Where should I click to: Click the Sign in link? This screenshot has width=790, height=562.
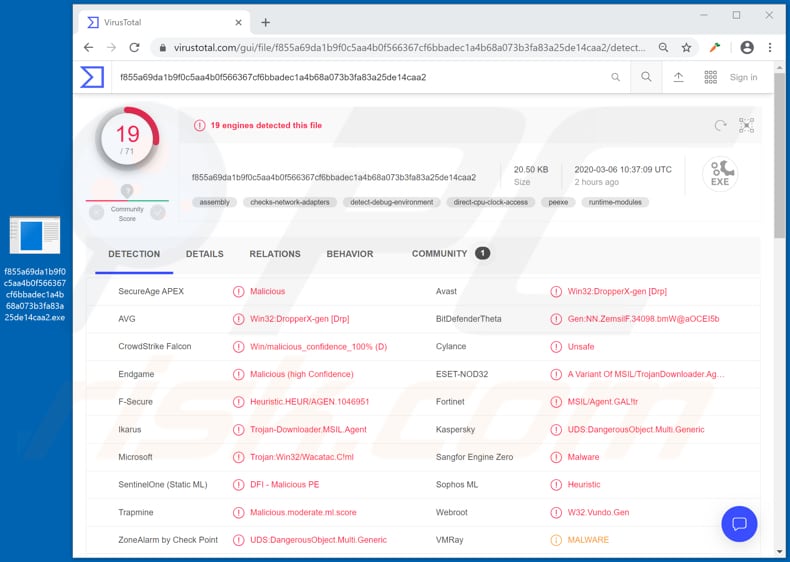[x=743, y=77]
